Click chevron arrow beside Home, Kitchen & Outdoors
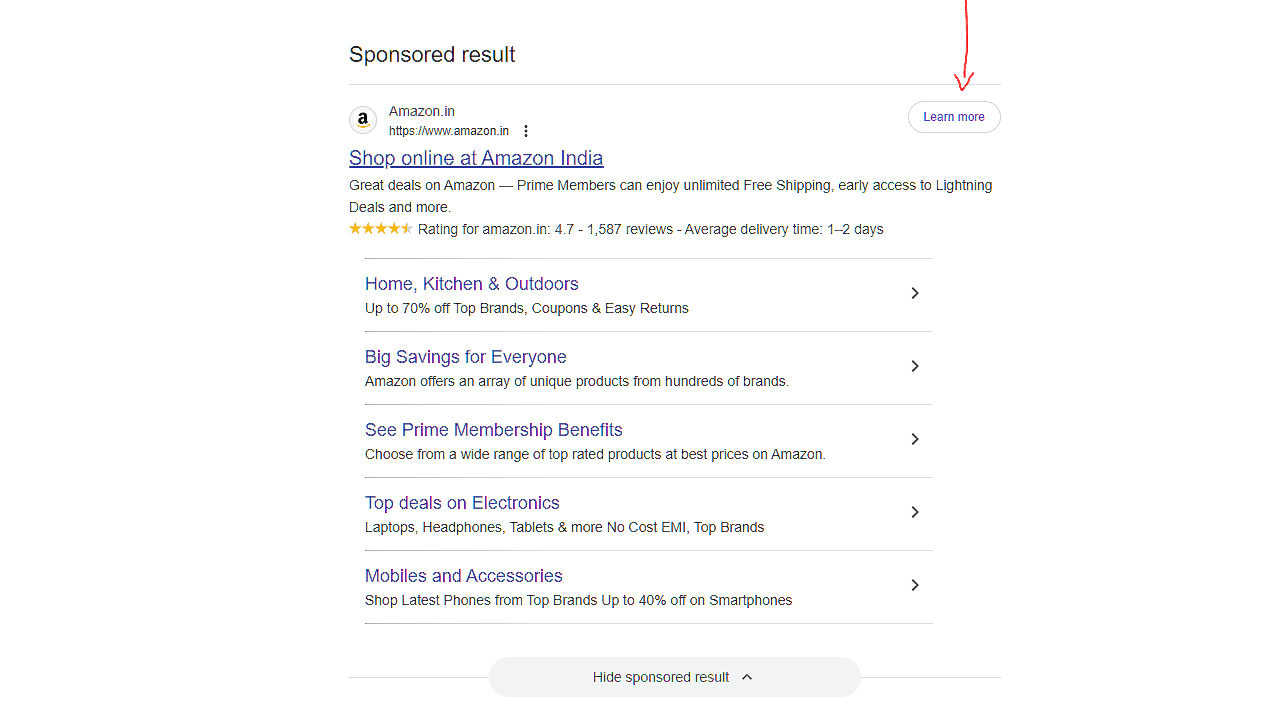1280x720 pixels. (x=914, y=293)
